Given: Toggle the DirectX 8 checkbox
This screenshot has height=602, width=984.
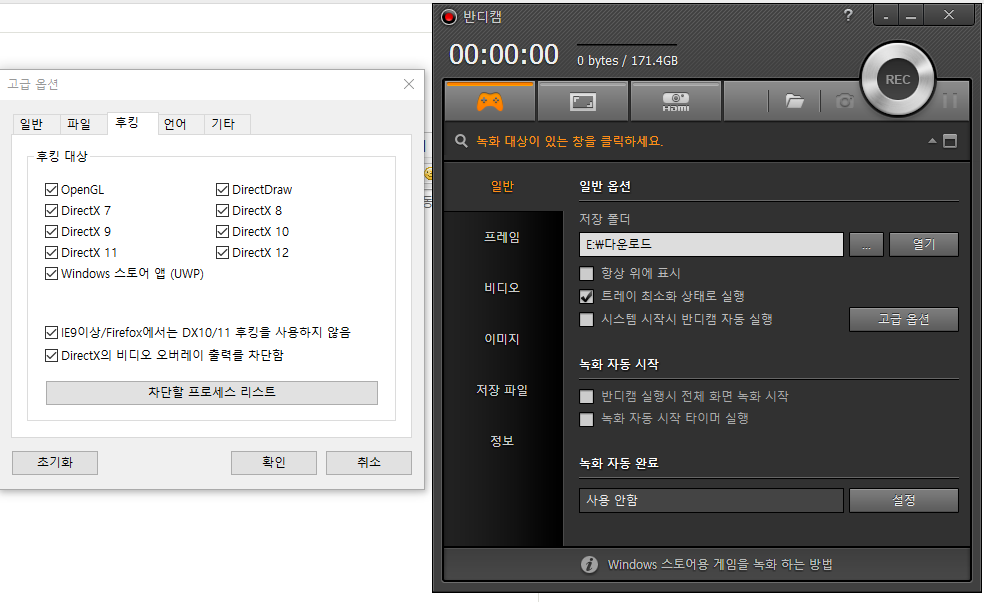Looking at the screenshot, I should [222, 210].
